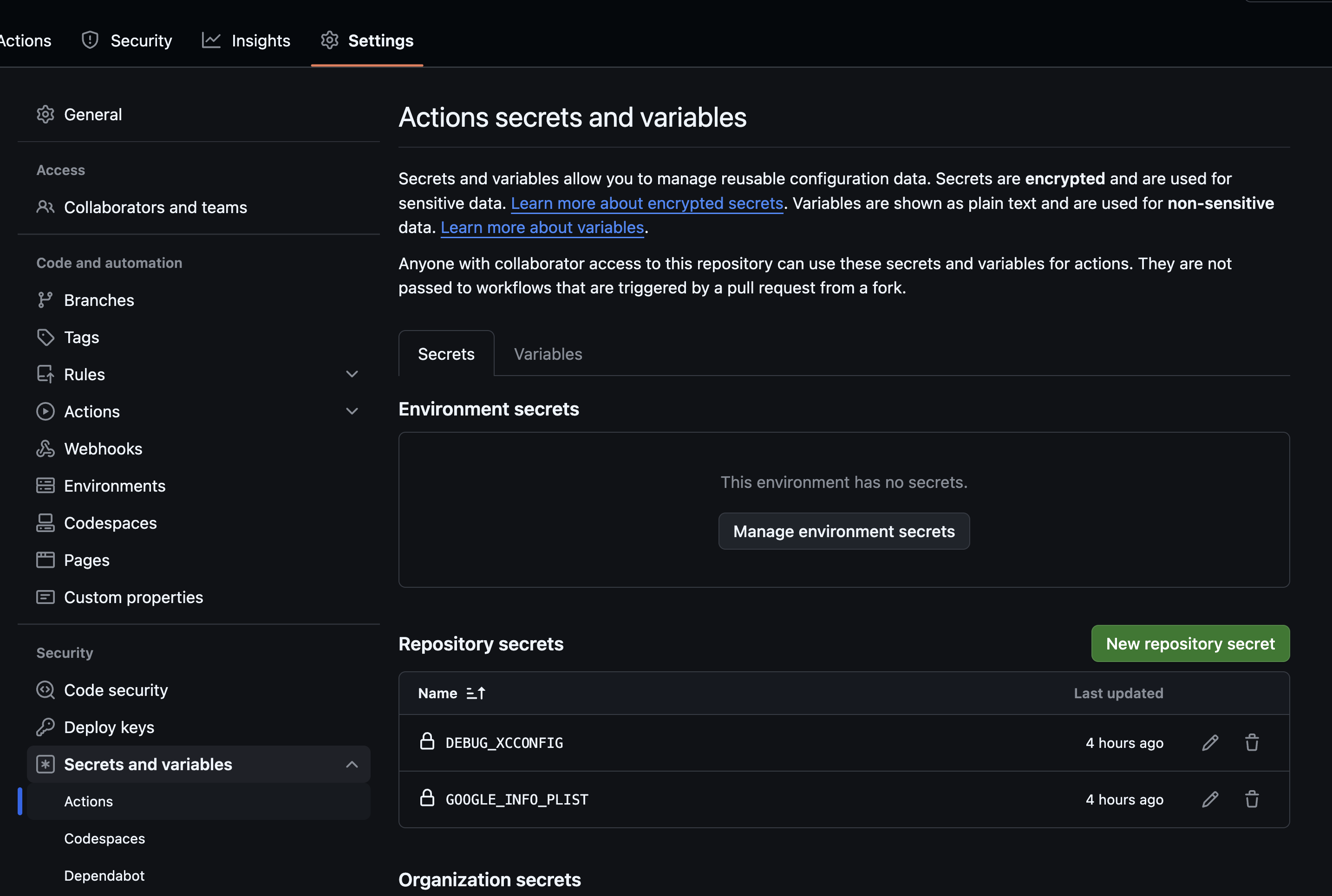Click New repository secret
Image resolution: width=1332 pixels, height=896 pixels.
click(1190, 643)
